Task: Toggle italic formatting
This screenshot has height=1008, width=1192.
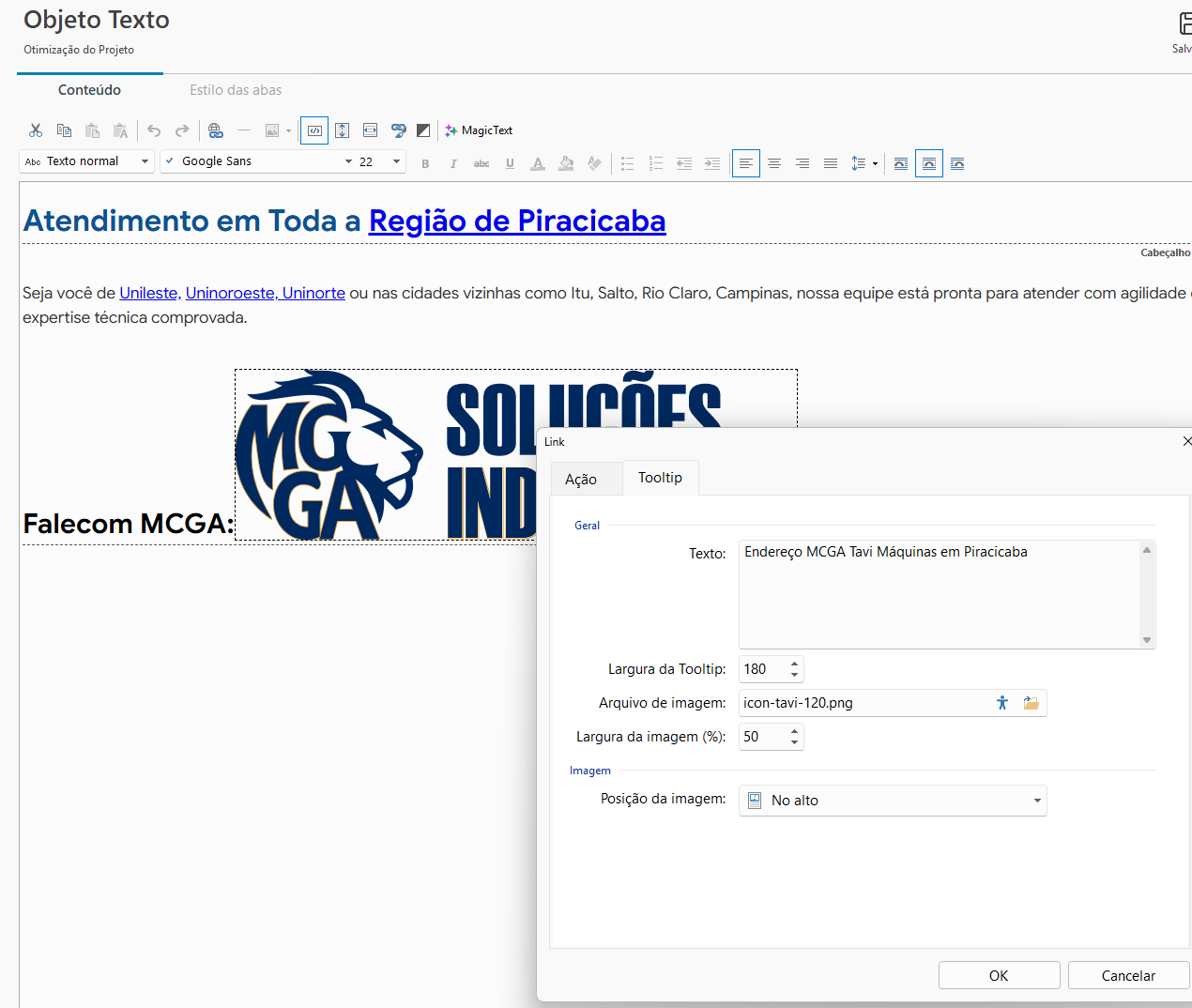Action: coord(453,163)
